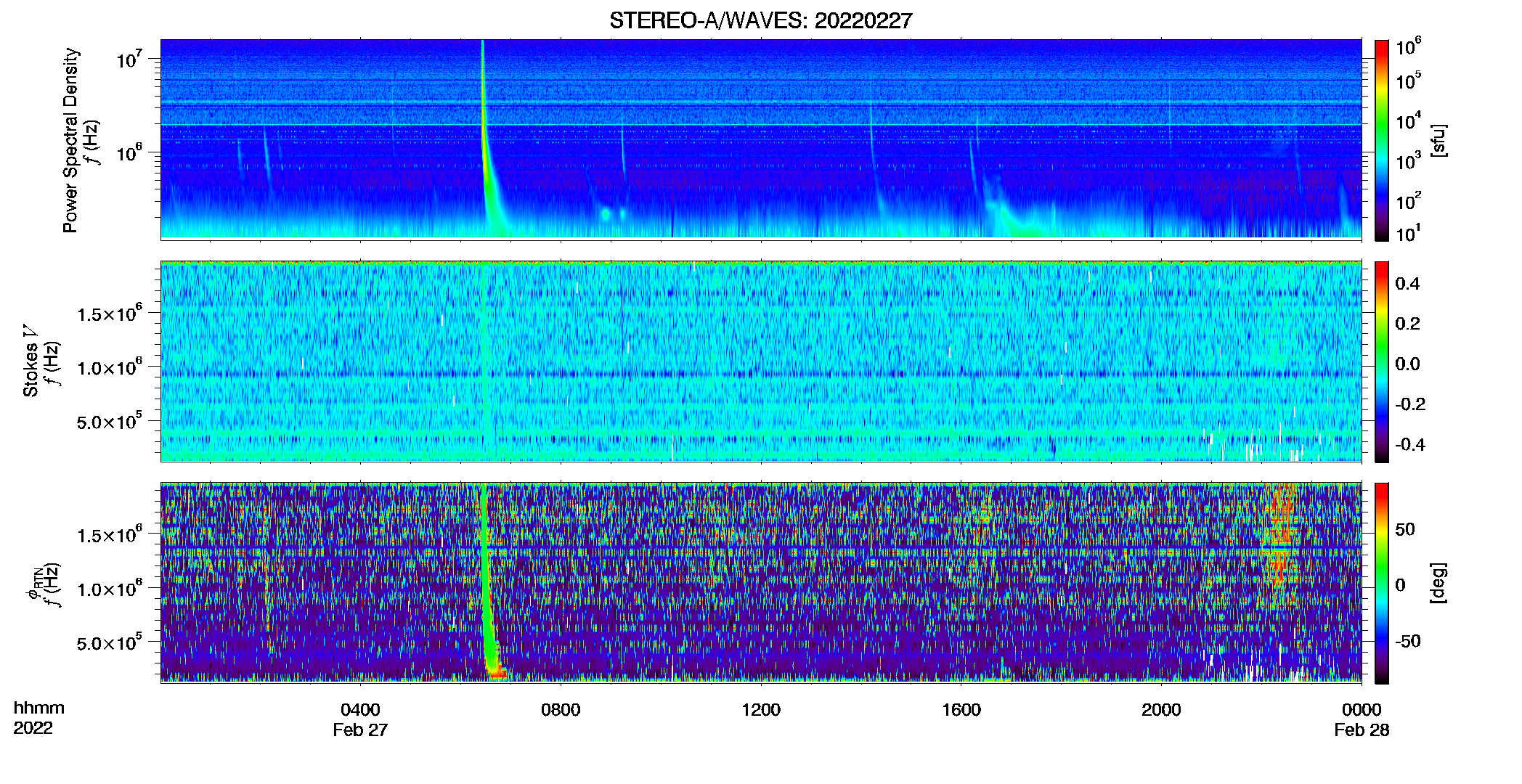Screen dimensions: 1522x784
Task: Click the 1200 time tick label
Action: (x=761, y=710)
